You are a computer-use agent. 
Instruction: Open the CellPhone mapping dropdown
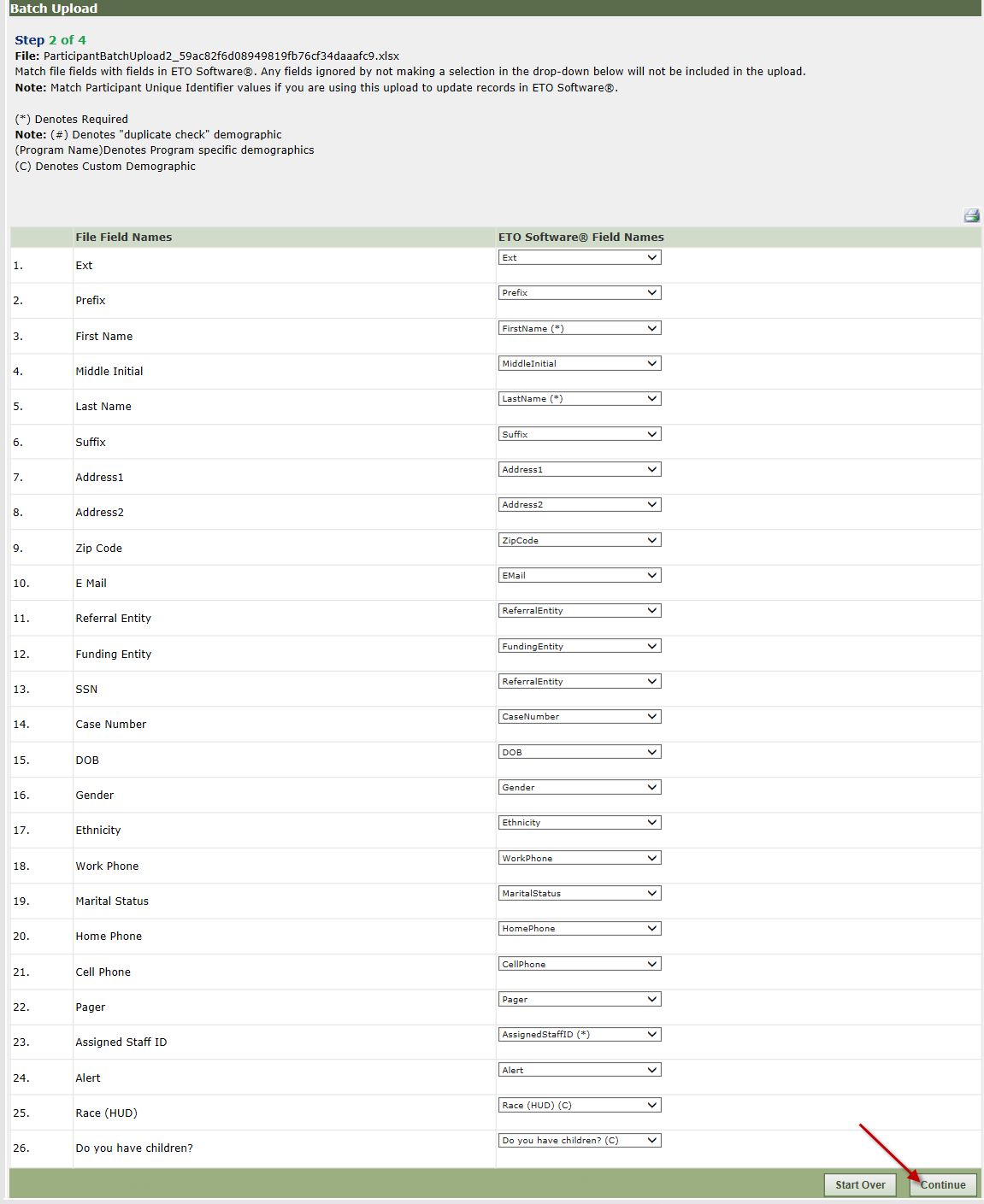coord(580,964)
